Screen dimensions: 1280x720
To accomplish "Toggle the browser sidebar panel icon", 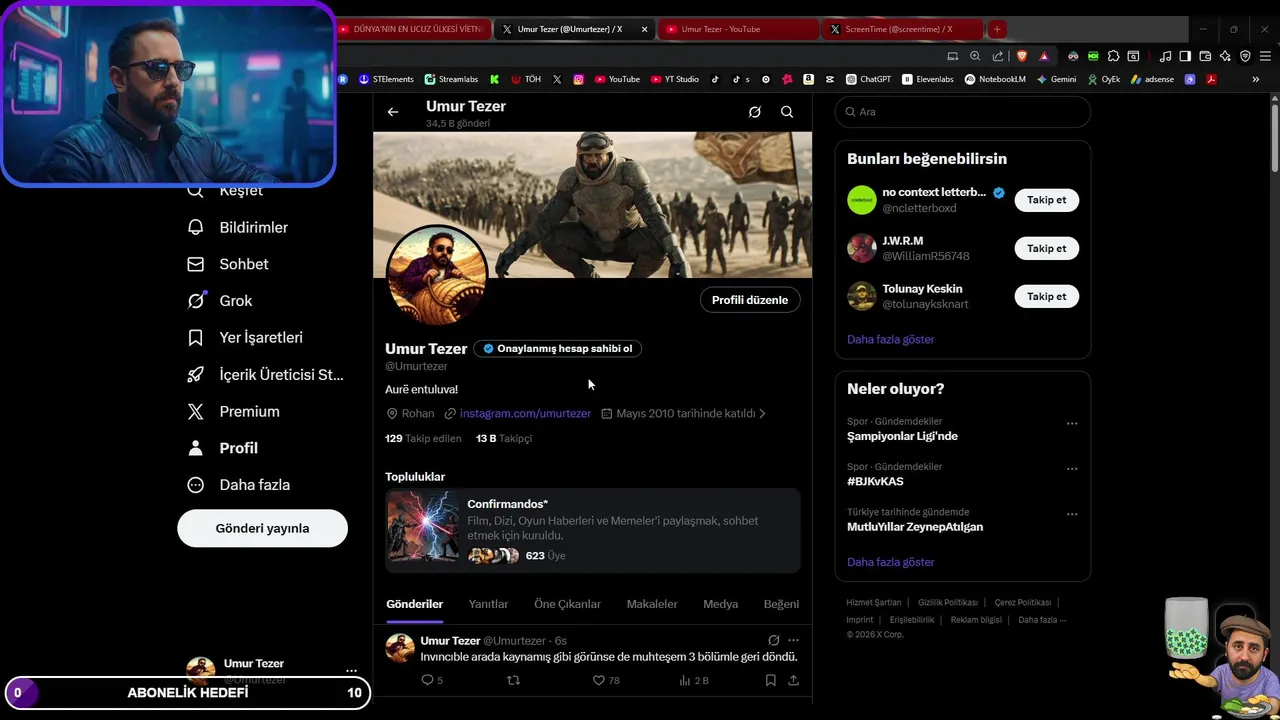I will pyautogui.click(x=1185, y=56).
